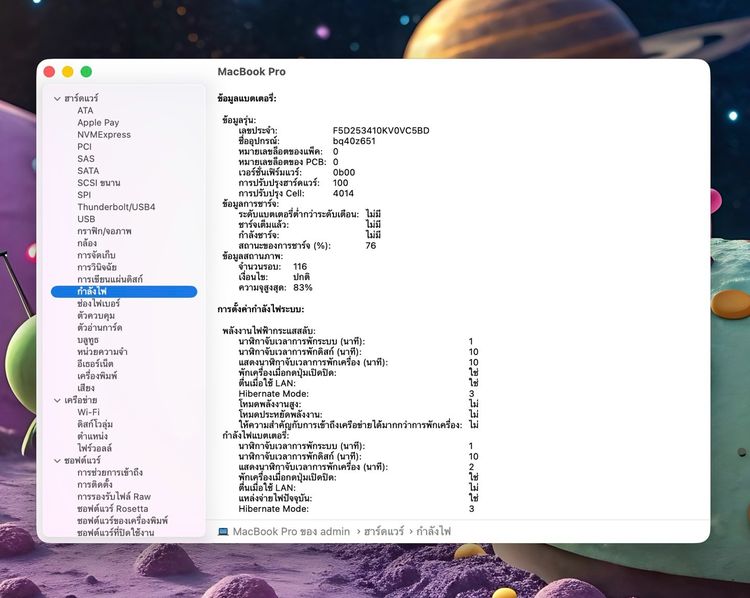Click the MacBook Pro window title

click(x=252, y=72)
